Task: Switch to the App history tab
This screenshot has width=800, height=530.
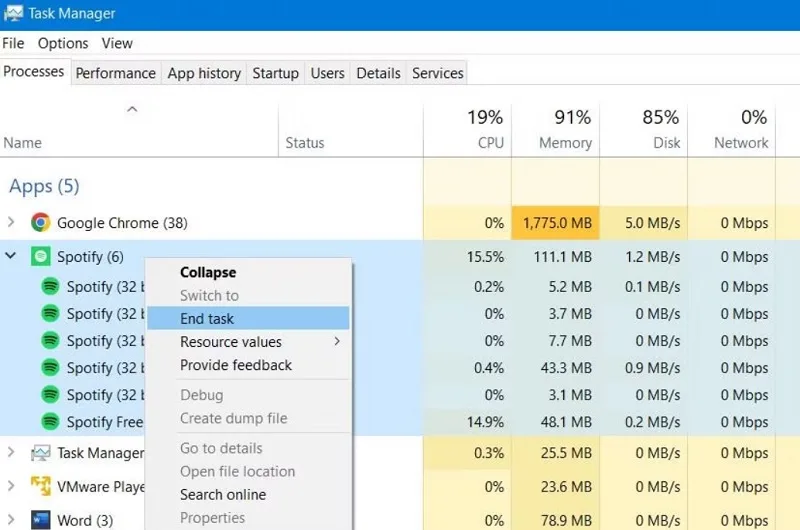Action: tap(204, 73)
